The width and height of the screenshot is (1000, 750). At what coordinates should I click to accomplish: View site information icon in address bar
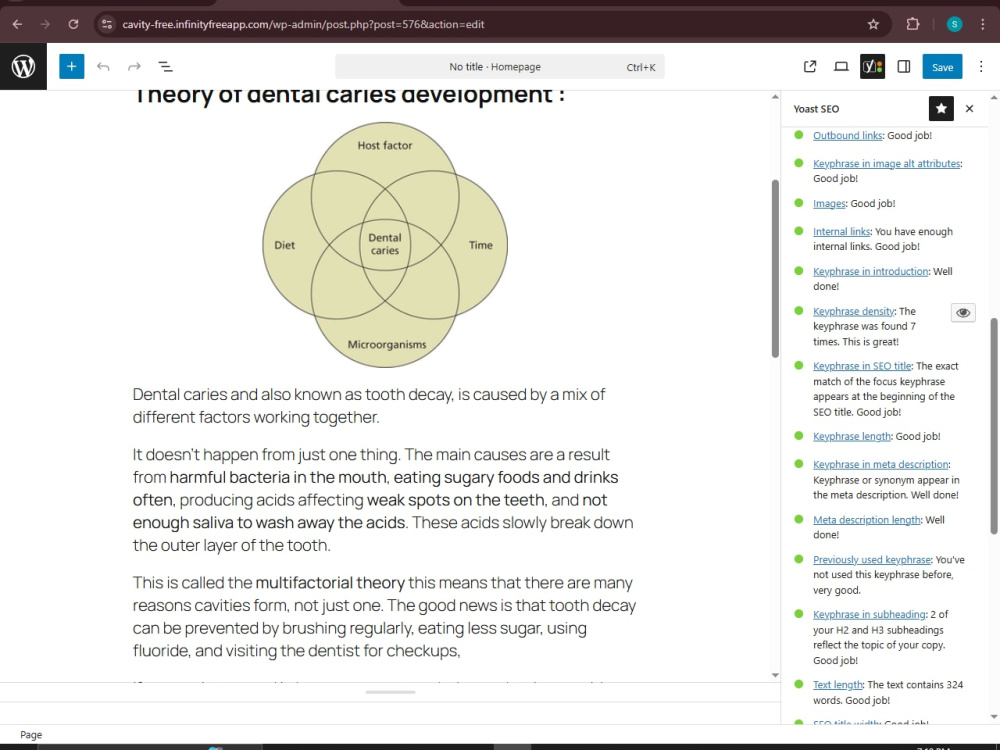[x=107, y=24]
